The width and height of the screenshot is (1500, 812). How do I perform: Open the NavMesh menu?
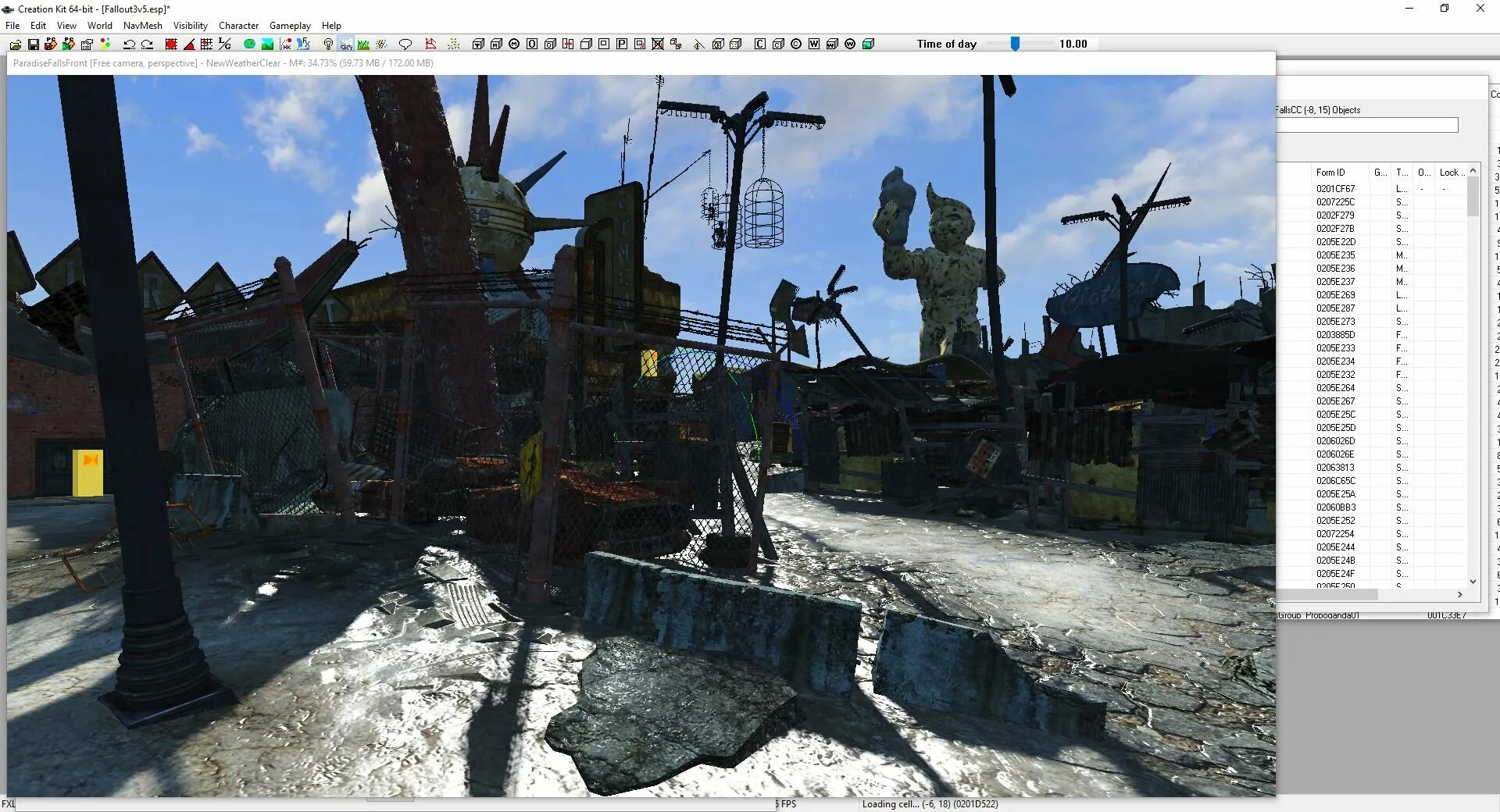pyautogui.click(x=143, y=26)
